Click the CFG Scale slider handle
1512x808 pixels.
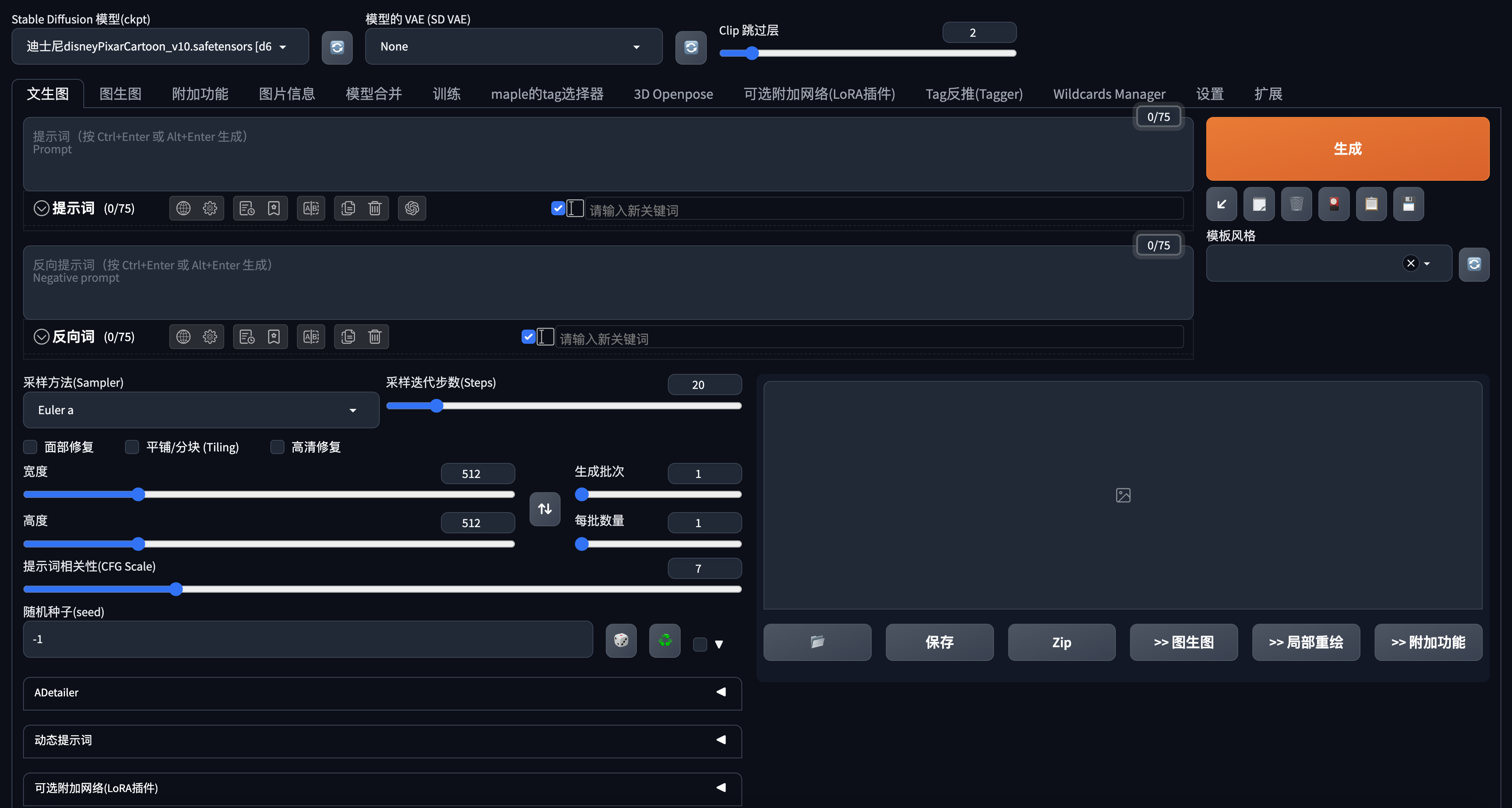click(x=176, y=589)
